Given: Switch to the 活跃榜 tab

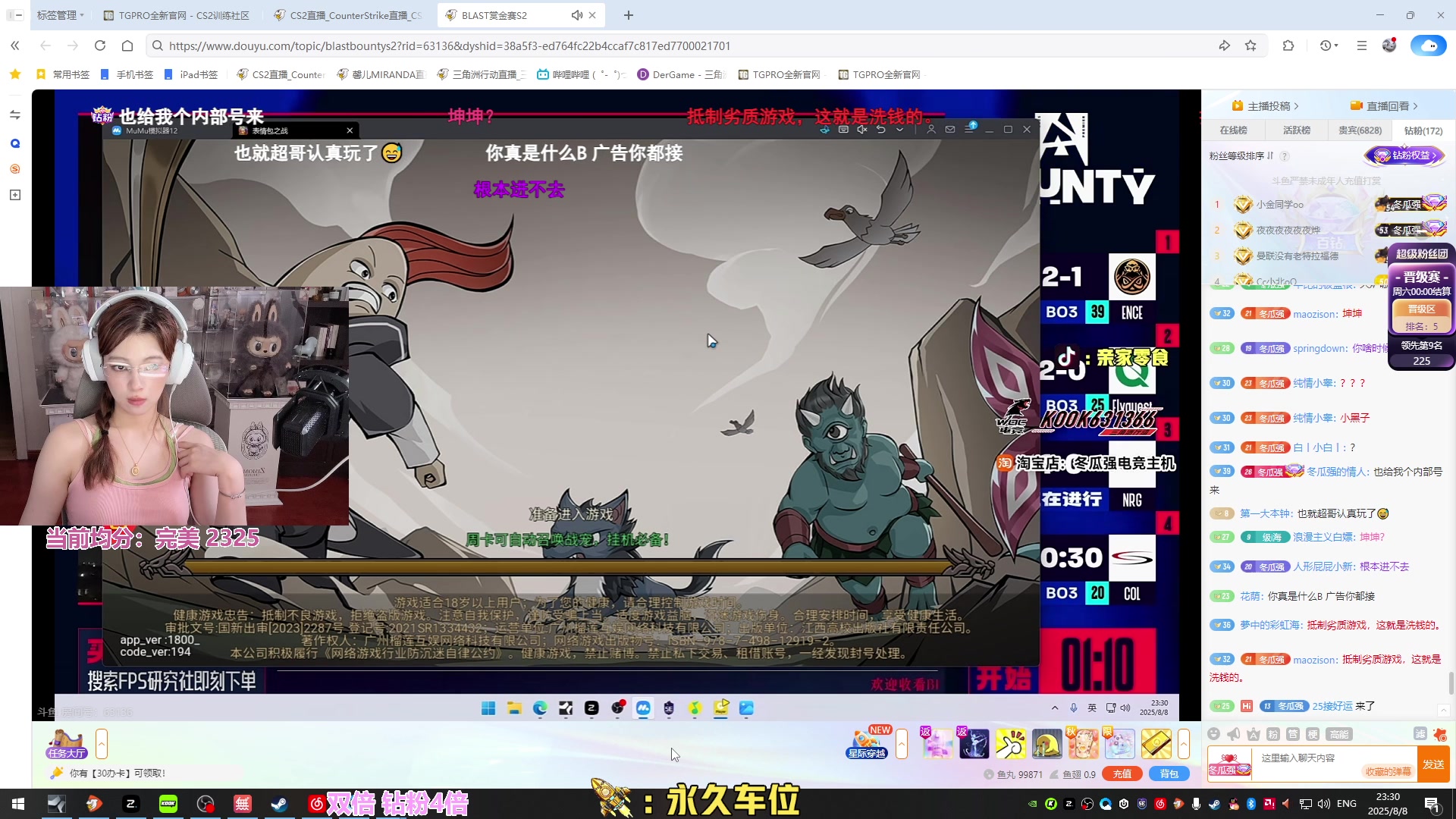Looking at the screenshot, I should 1296,130.
